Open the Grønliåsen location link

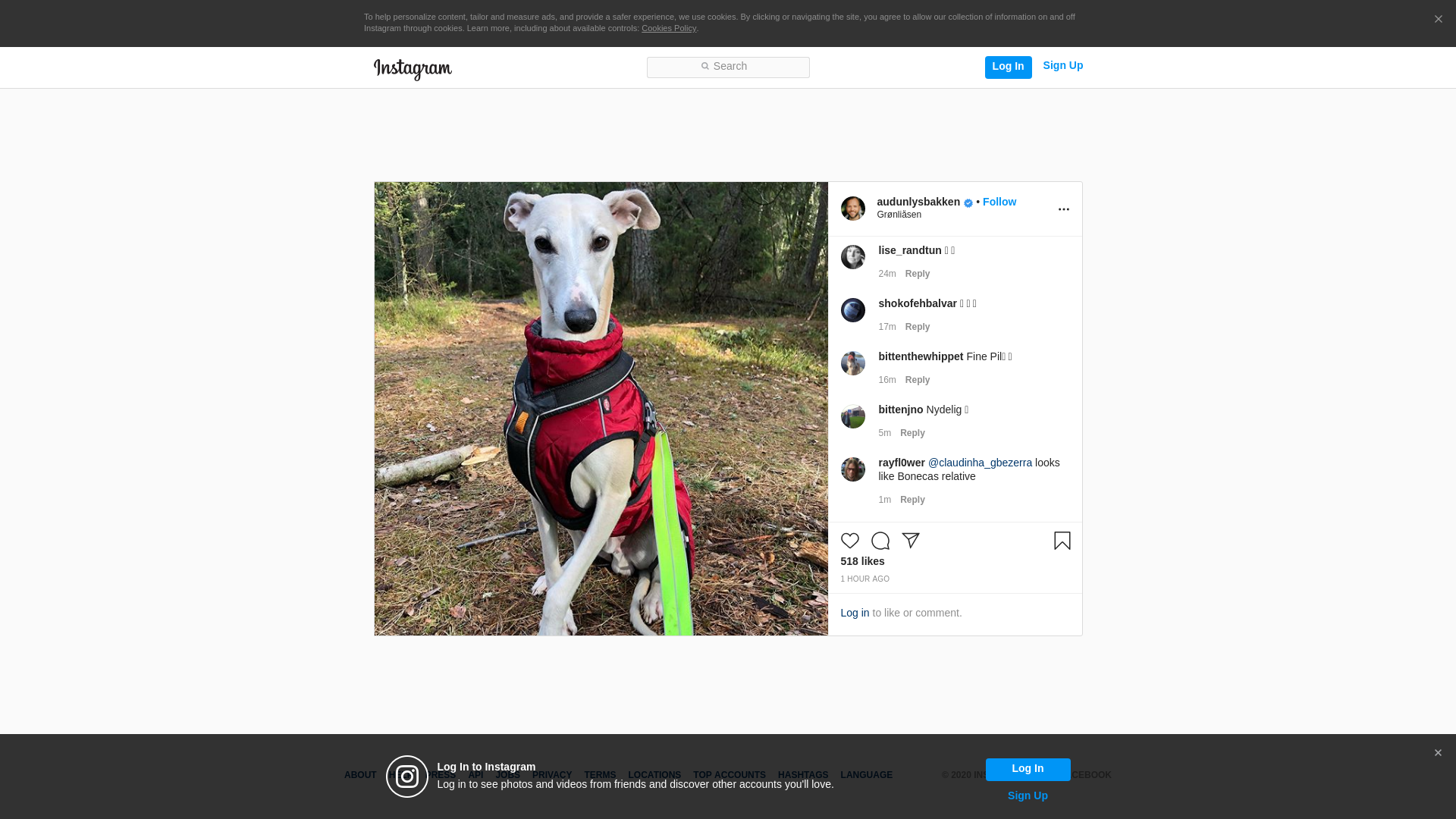[x=899, y=215]
